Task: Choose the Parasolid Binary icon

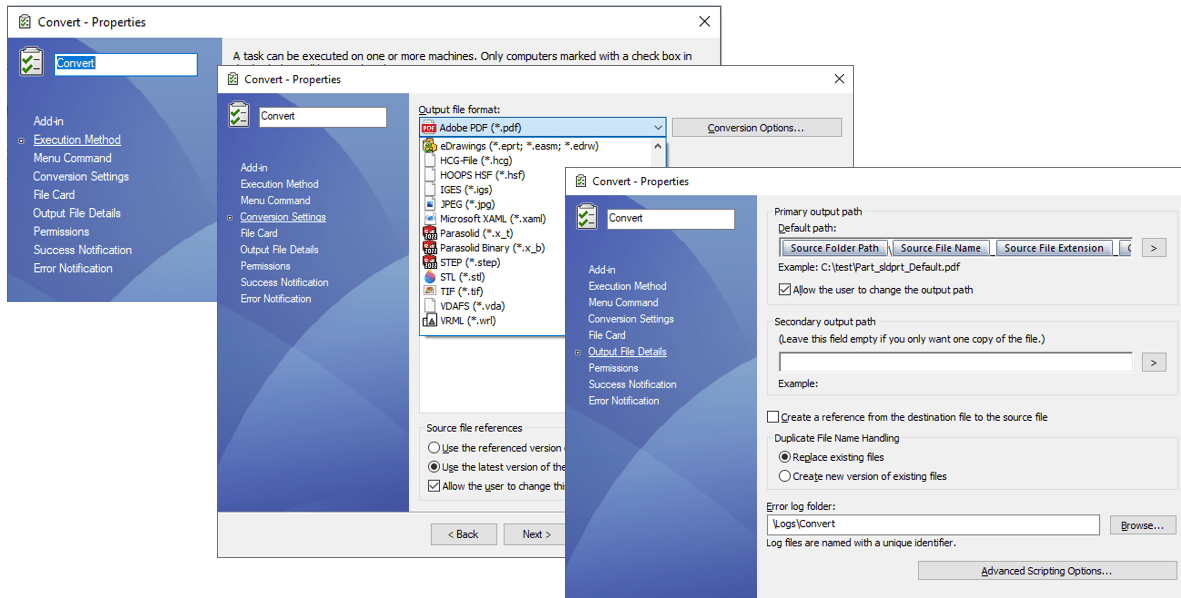Action: pos(429,248)
